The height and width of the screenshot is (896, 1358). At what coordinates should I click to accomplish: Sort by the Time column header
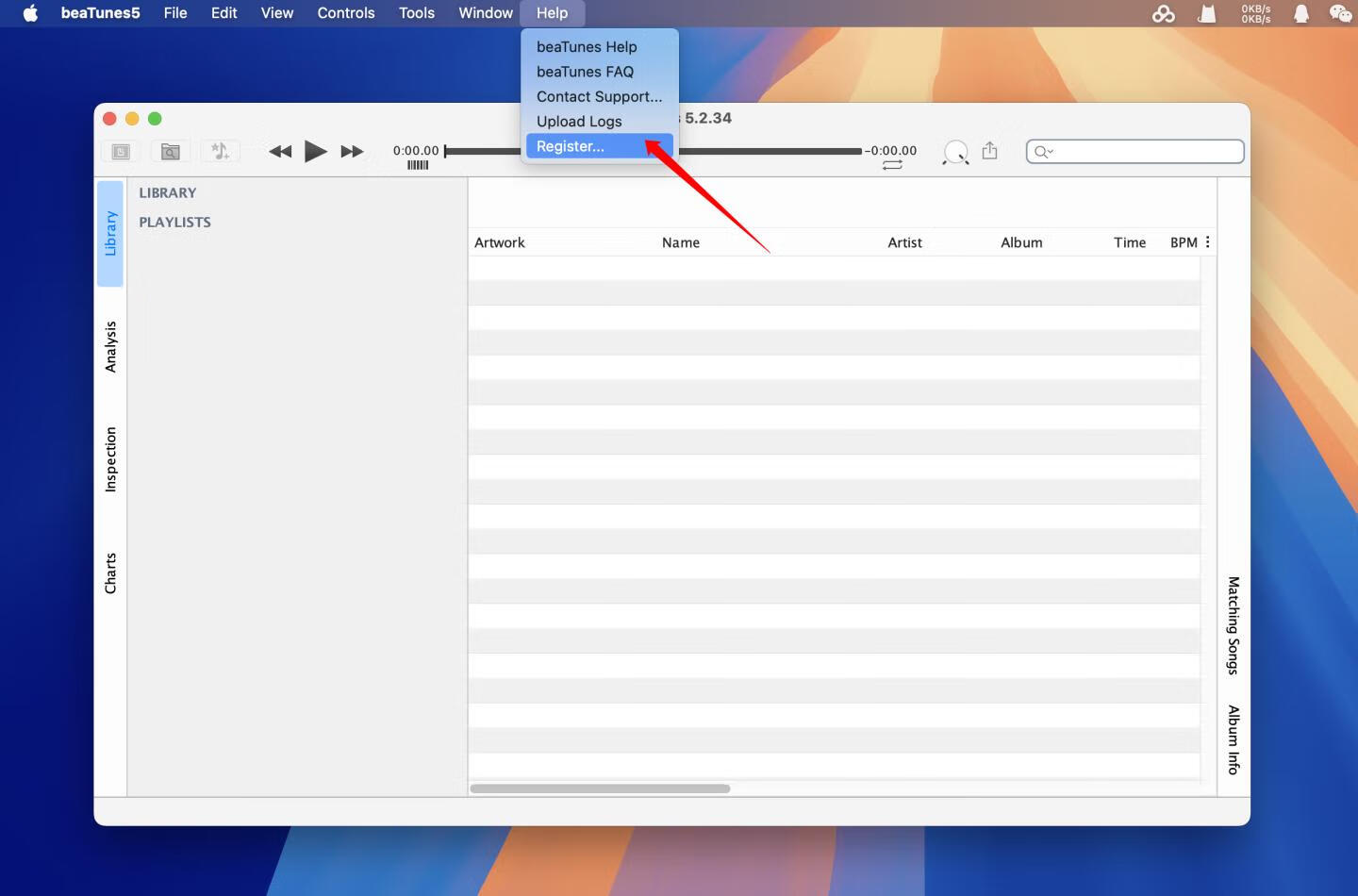[x=1130, y=242]
